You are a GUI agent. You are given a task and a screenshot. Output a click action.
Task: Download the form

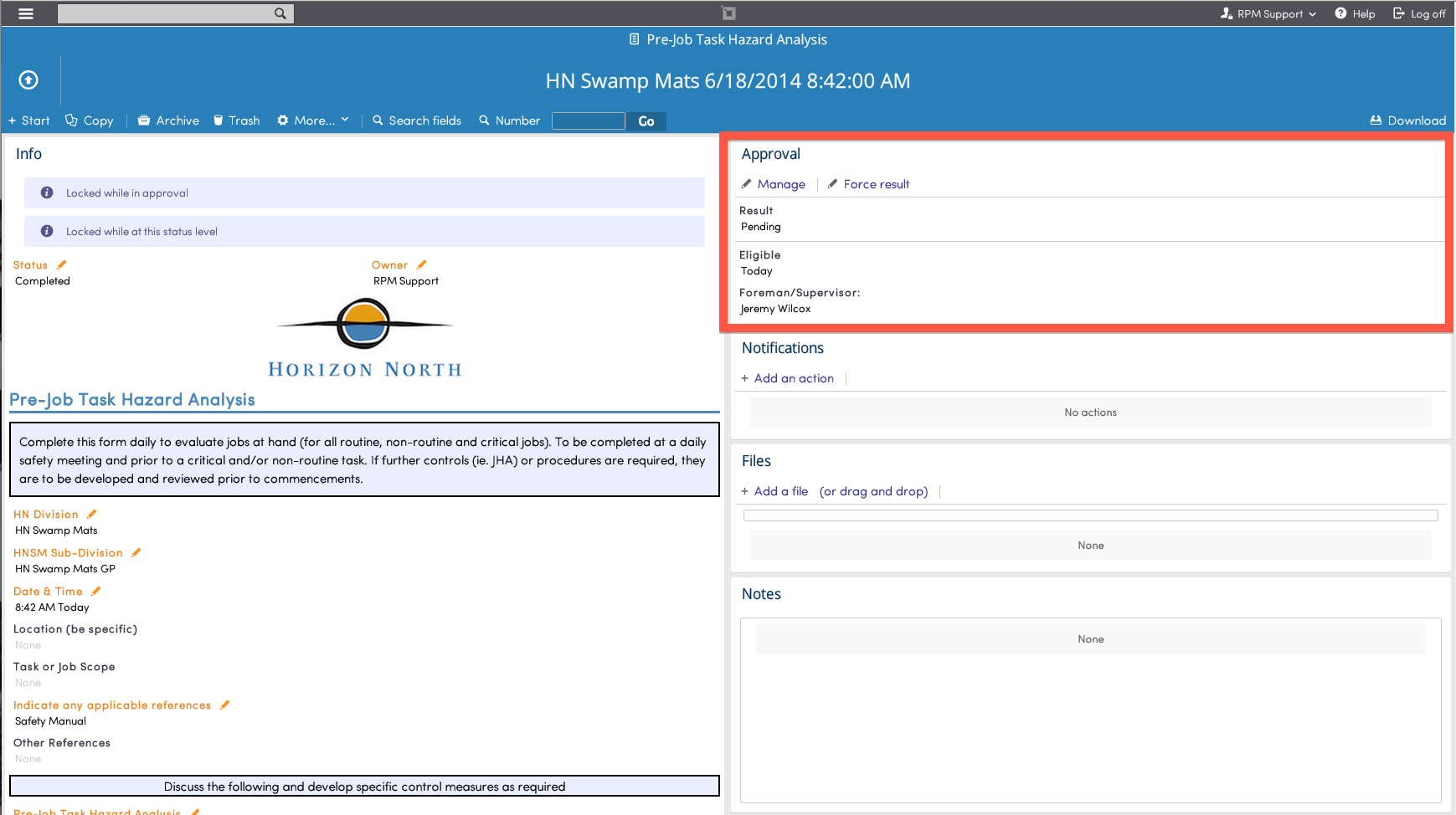(1408, 120)
